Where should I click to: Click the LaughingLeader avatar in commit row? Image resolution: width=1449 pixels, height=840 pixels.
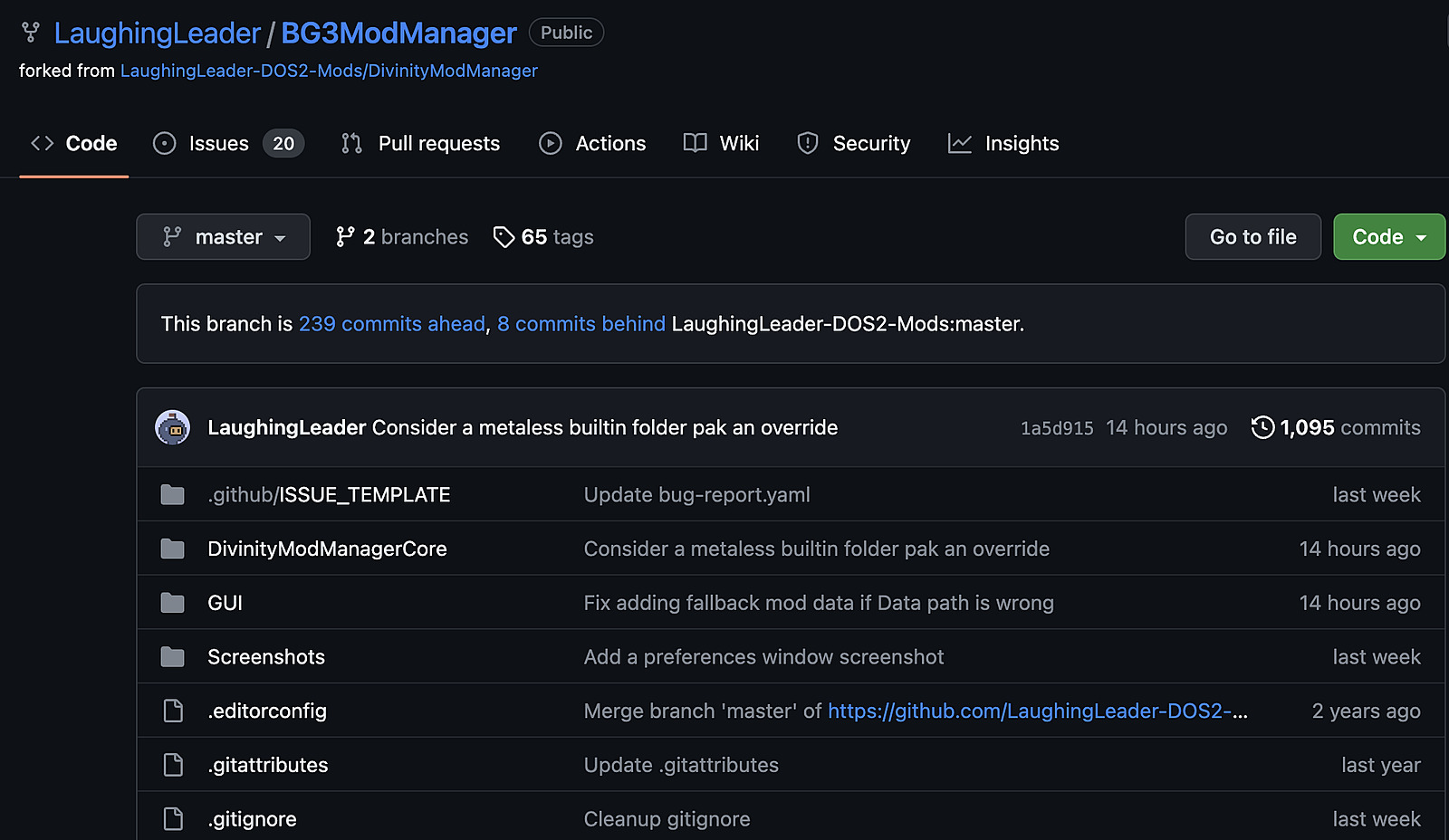pyautogui.click(x=172, y=427)
